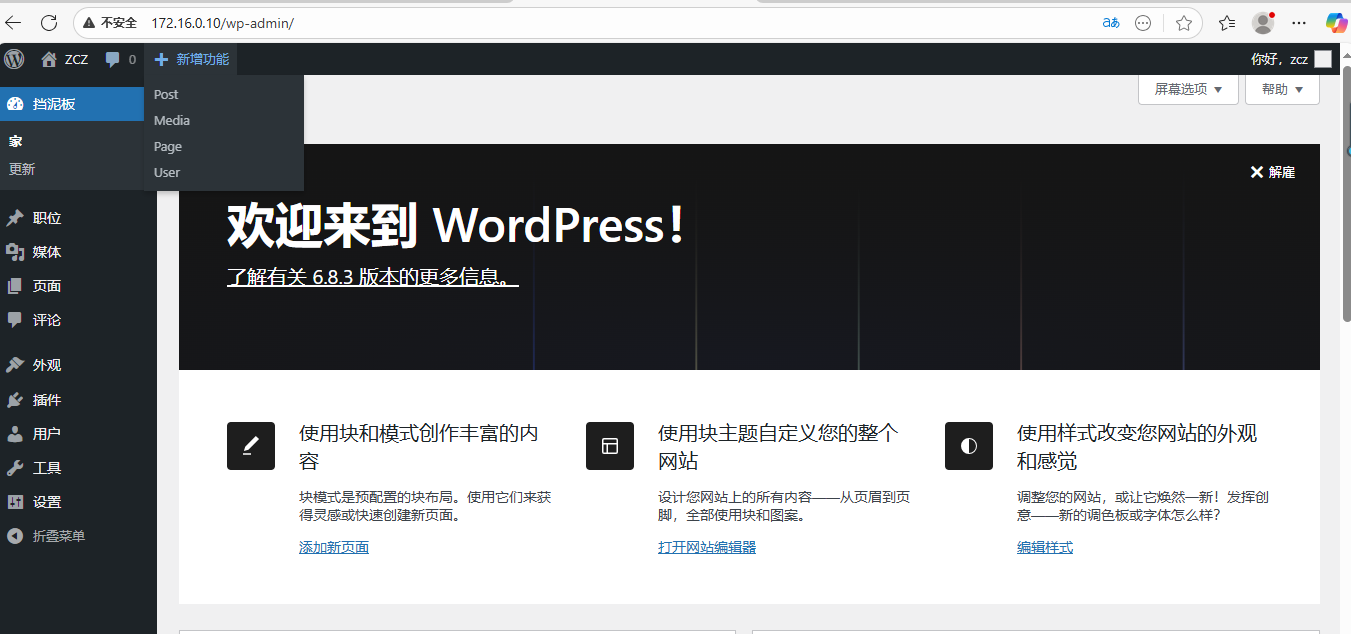Open site home icon next to ZCZ
Viewport: 1351px width, 634px height.
[49, 59]
